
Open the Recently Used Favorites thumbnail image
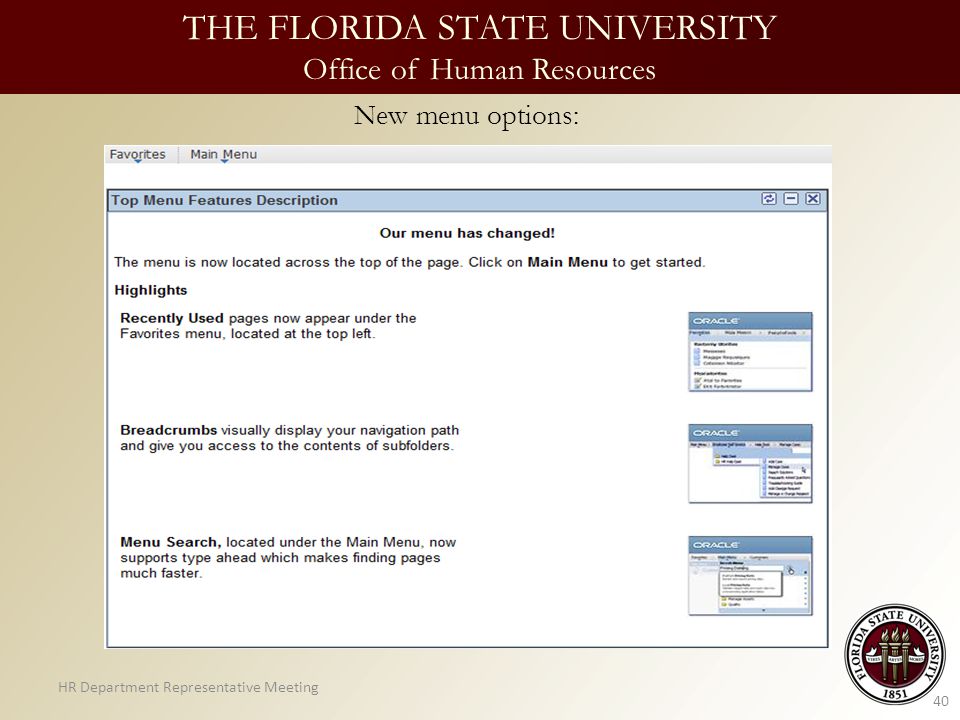pyautogui.click(x=751, y=352)
